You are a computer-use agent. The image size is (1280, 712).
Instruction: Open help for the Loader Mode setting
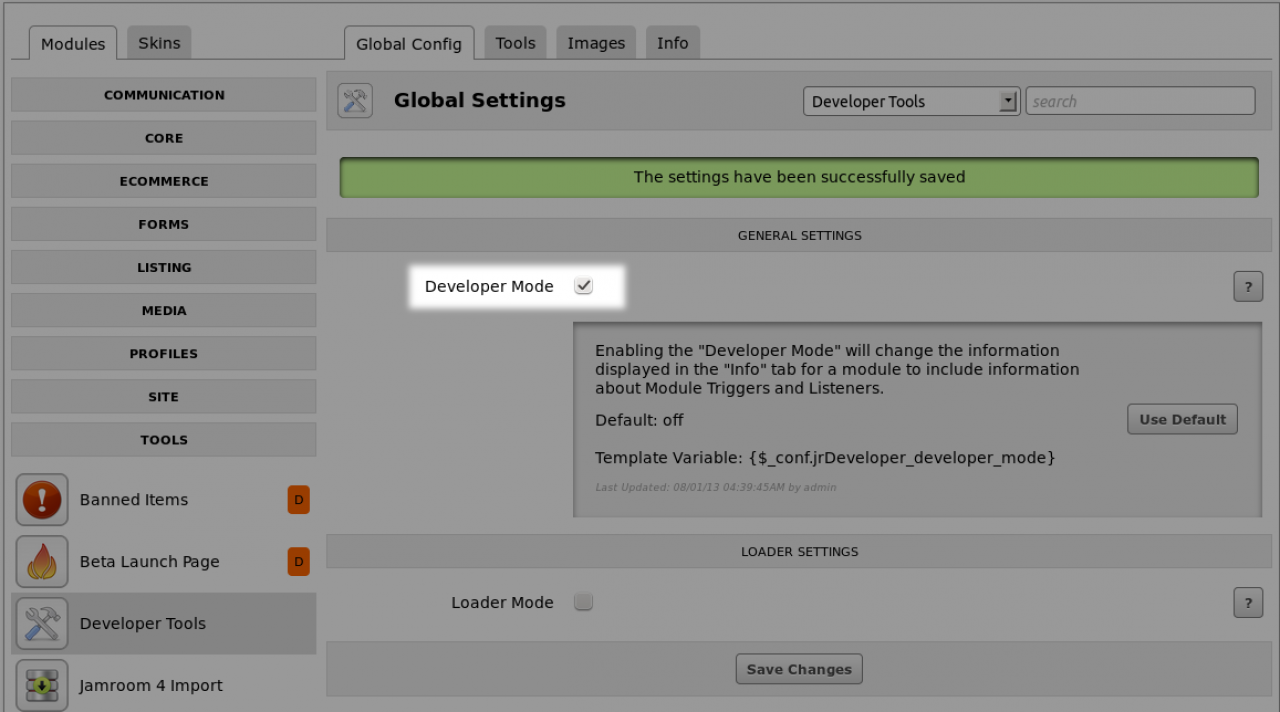point(1248,603)
